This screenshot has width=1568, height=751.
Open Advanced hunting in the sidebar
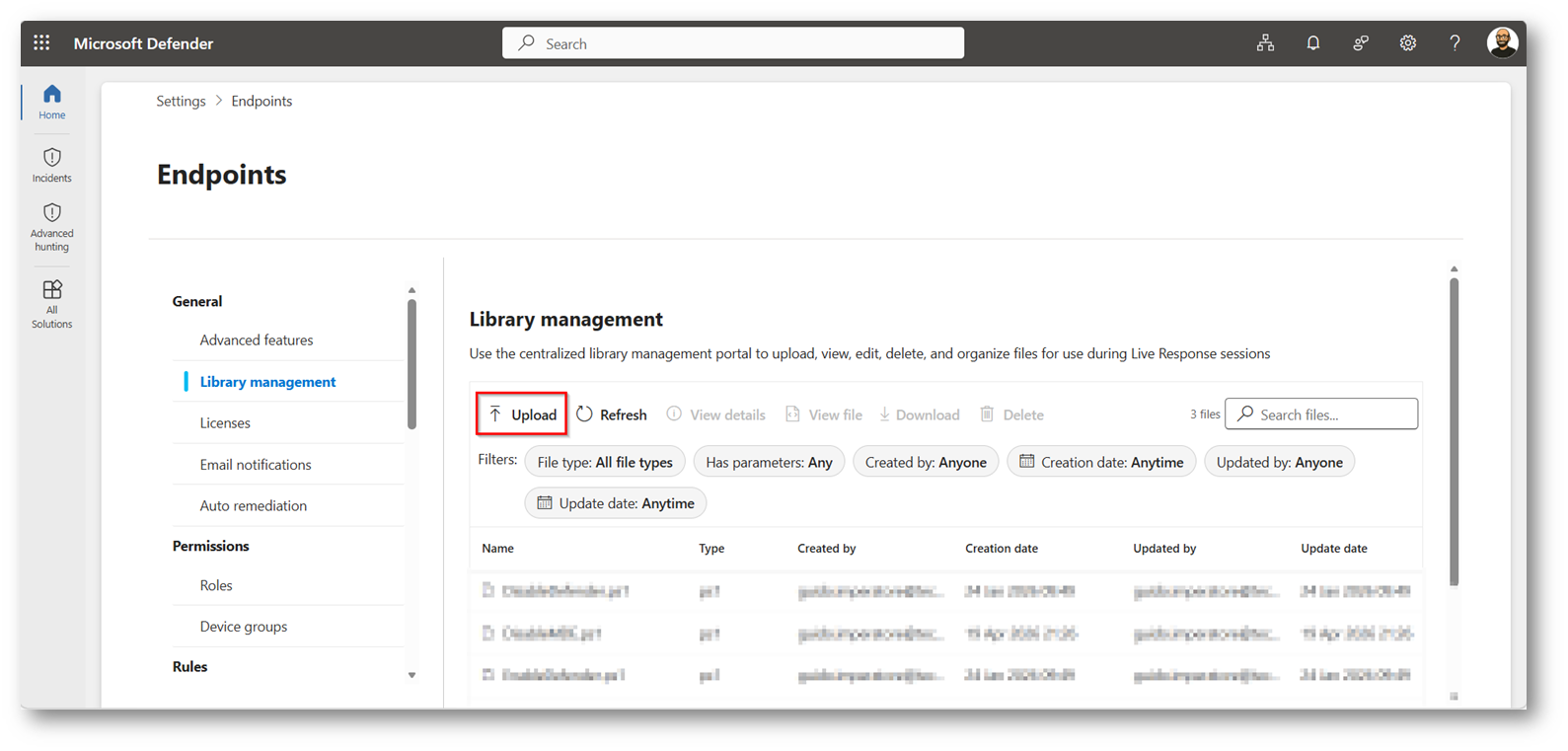(52, 227)
